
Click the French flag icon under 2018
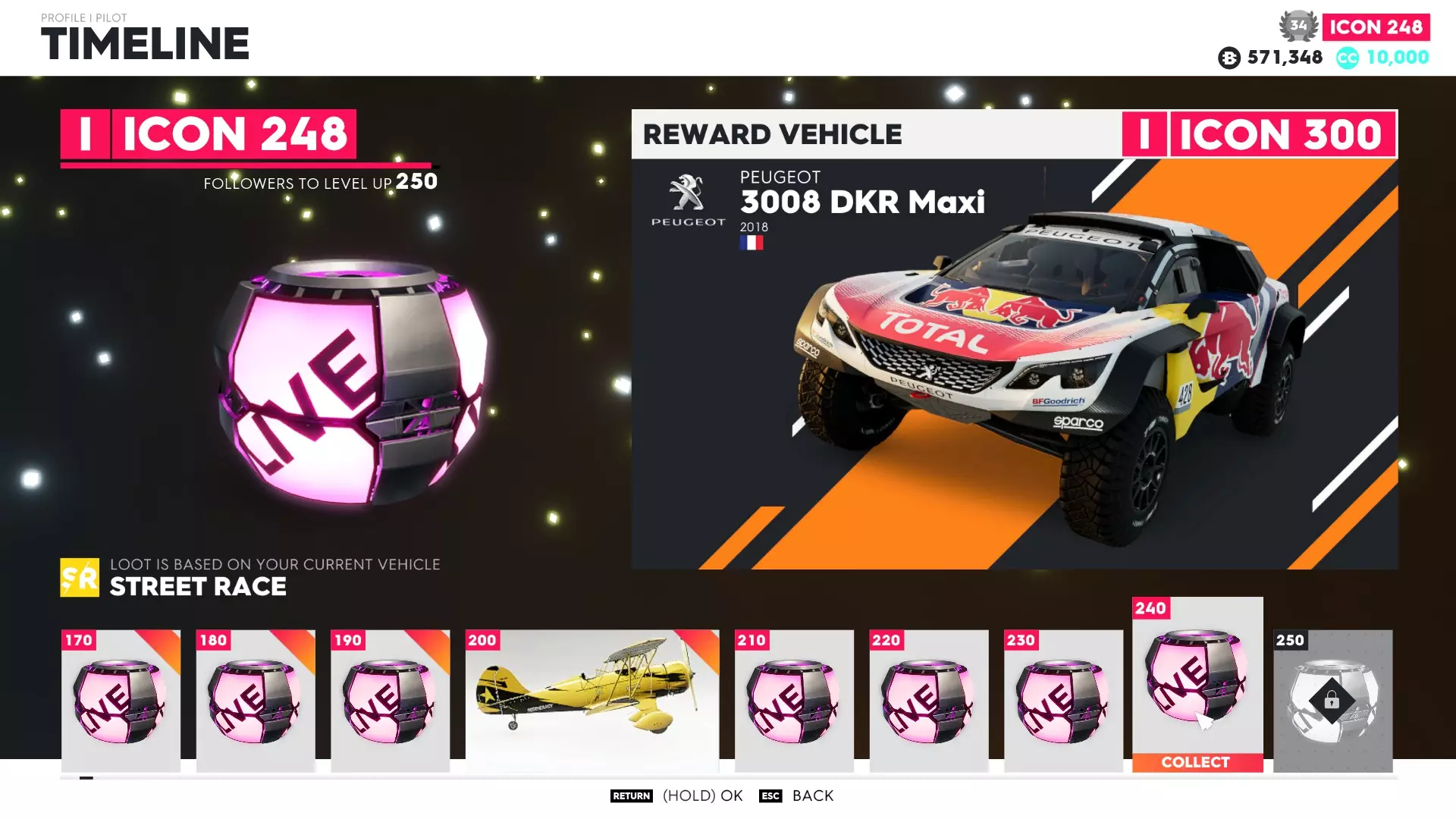pos(751,243)
